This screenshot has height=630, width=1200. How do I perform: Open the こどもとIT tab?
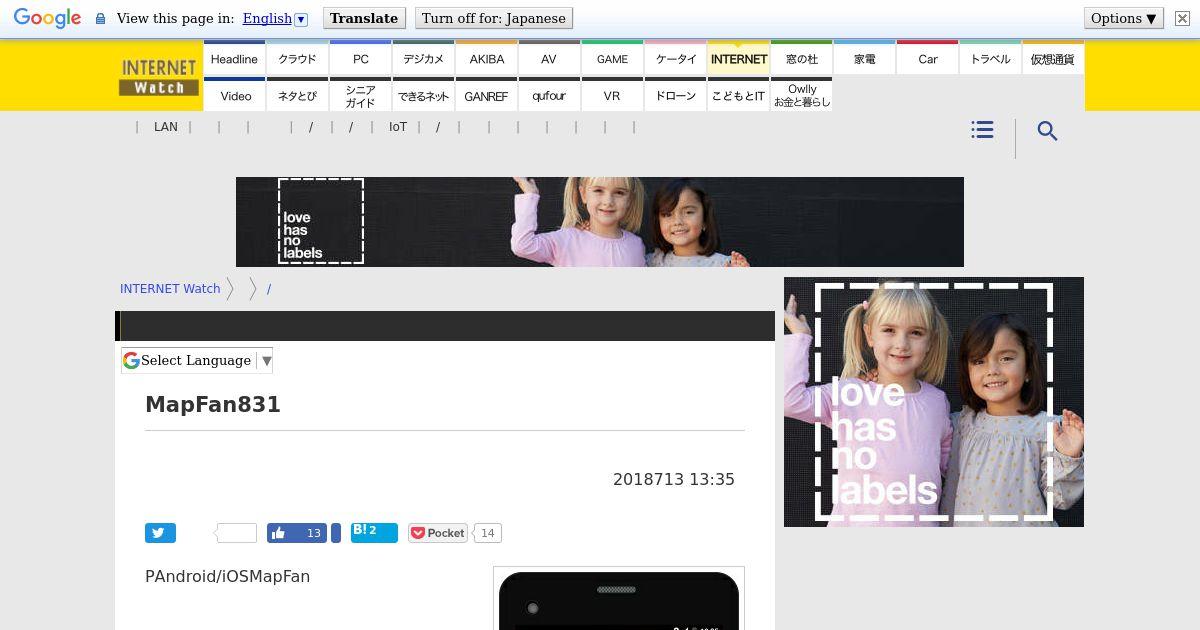[738, 95]
